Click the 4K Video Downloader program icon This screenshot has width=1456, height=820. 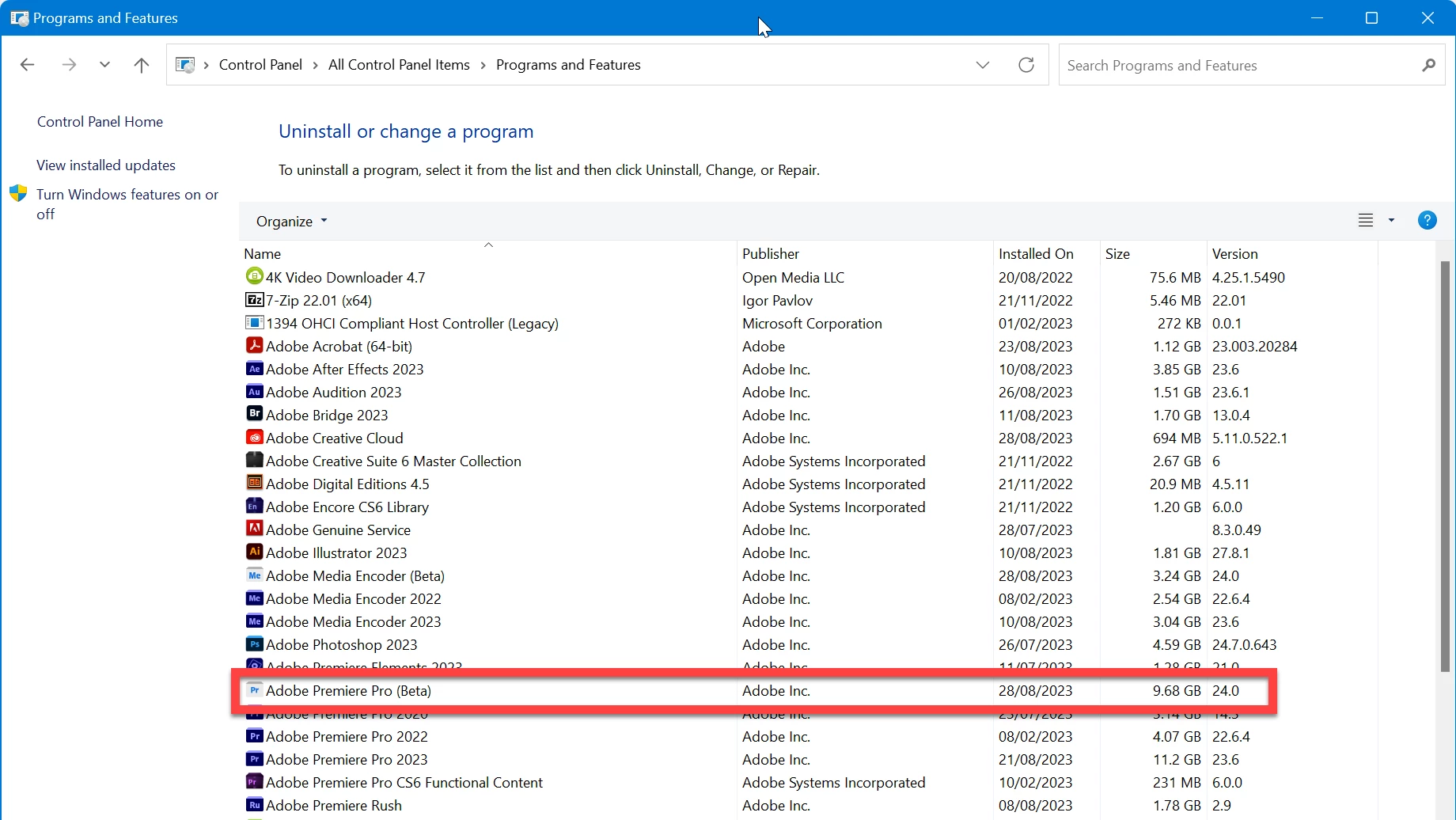pos(254,276)
